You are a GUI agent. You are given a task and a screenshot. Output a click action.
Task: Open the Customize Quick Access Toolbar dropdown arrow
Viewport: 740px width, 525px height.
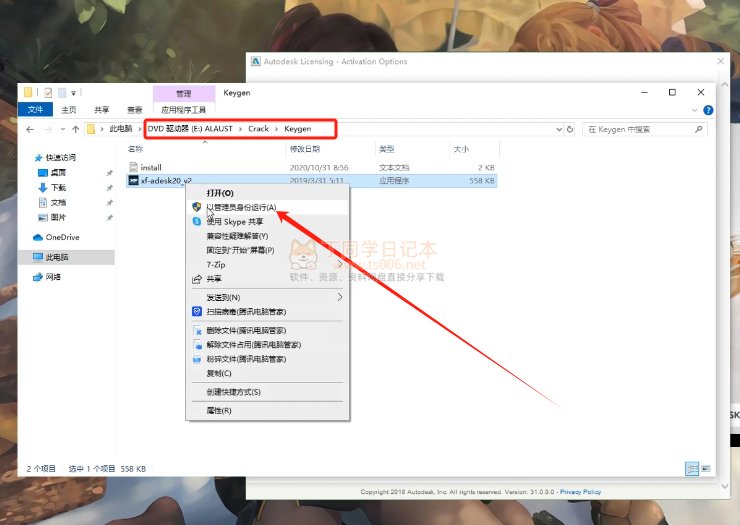(74, 93)
